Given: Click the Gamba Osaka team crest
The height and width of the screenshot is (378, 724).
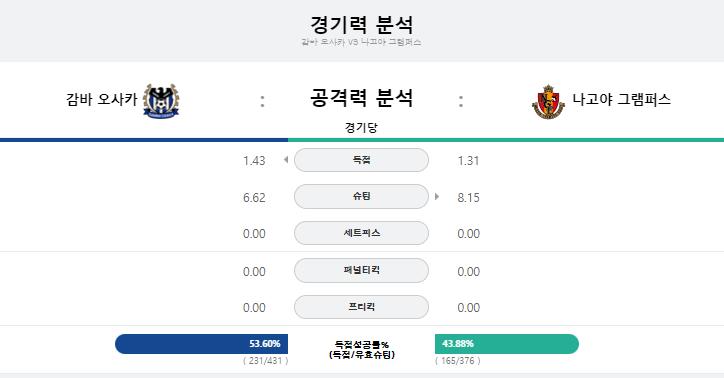Looking at the screenshot, I should pos(161,101).
